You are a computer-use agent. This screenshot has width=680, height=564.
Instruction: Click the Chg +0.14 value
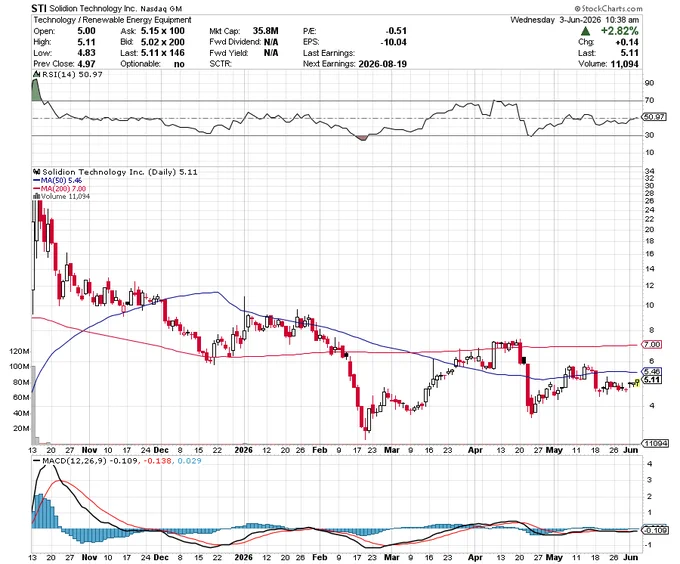pyautogui.click(x=627, y=42)
